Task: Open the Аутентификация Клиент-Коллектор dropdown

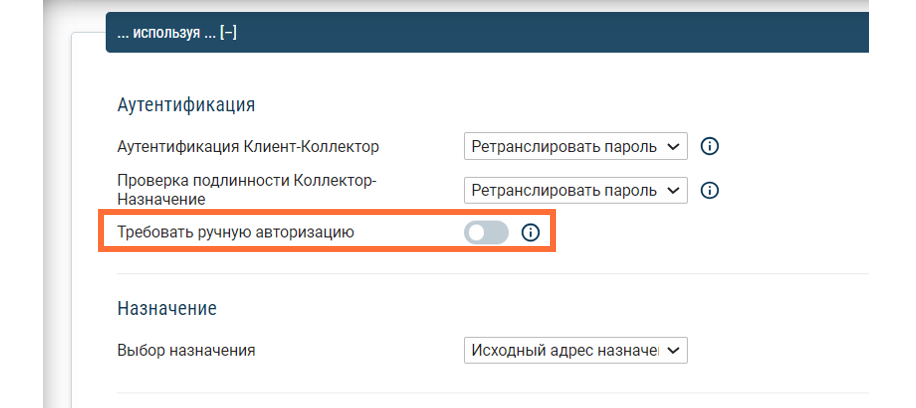Action: 575,147
